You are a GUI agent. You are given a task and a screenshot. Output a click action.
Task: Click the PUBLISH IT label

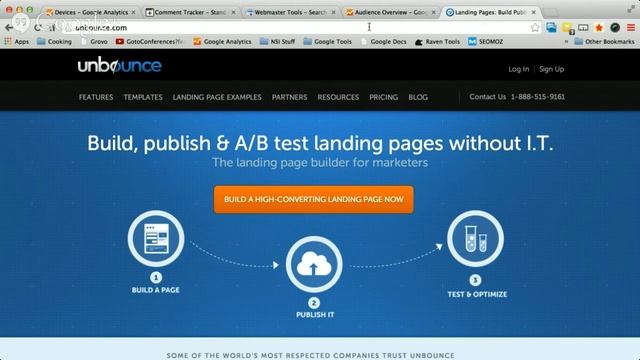315,315
